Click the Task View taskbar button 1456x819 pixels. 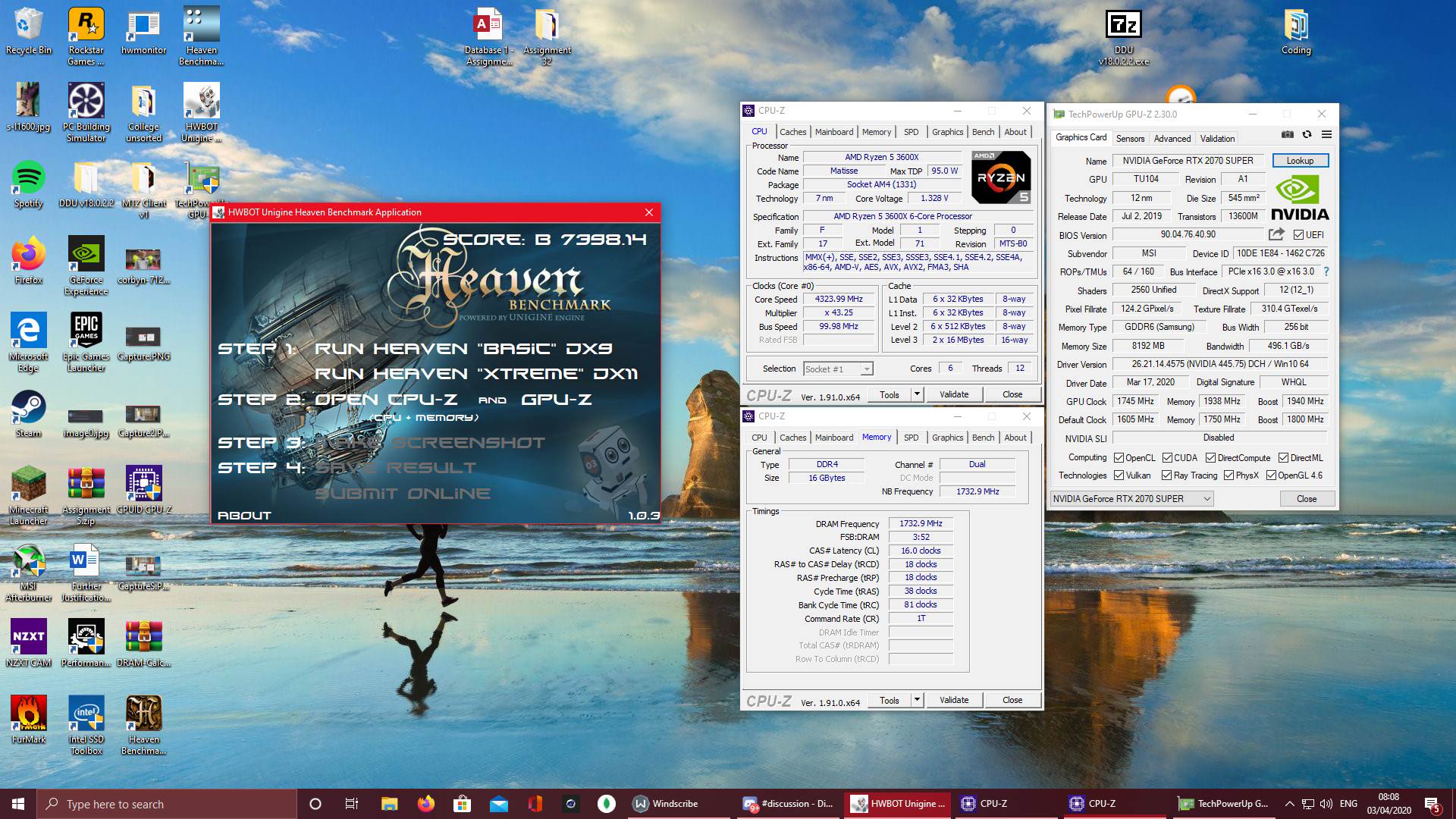[x=351, y=804]
